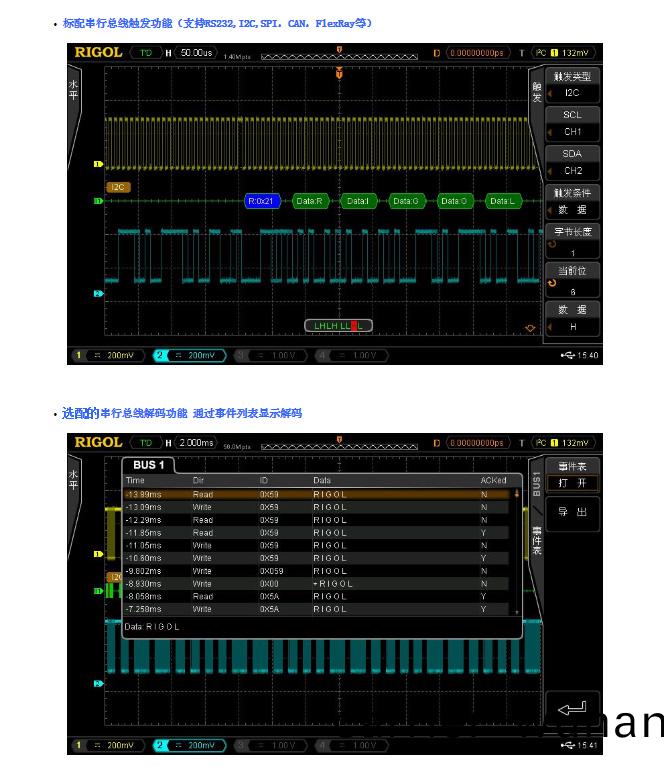Click the orange I2C bus label
The image size is (664, 767).
coord(118,186)
